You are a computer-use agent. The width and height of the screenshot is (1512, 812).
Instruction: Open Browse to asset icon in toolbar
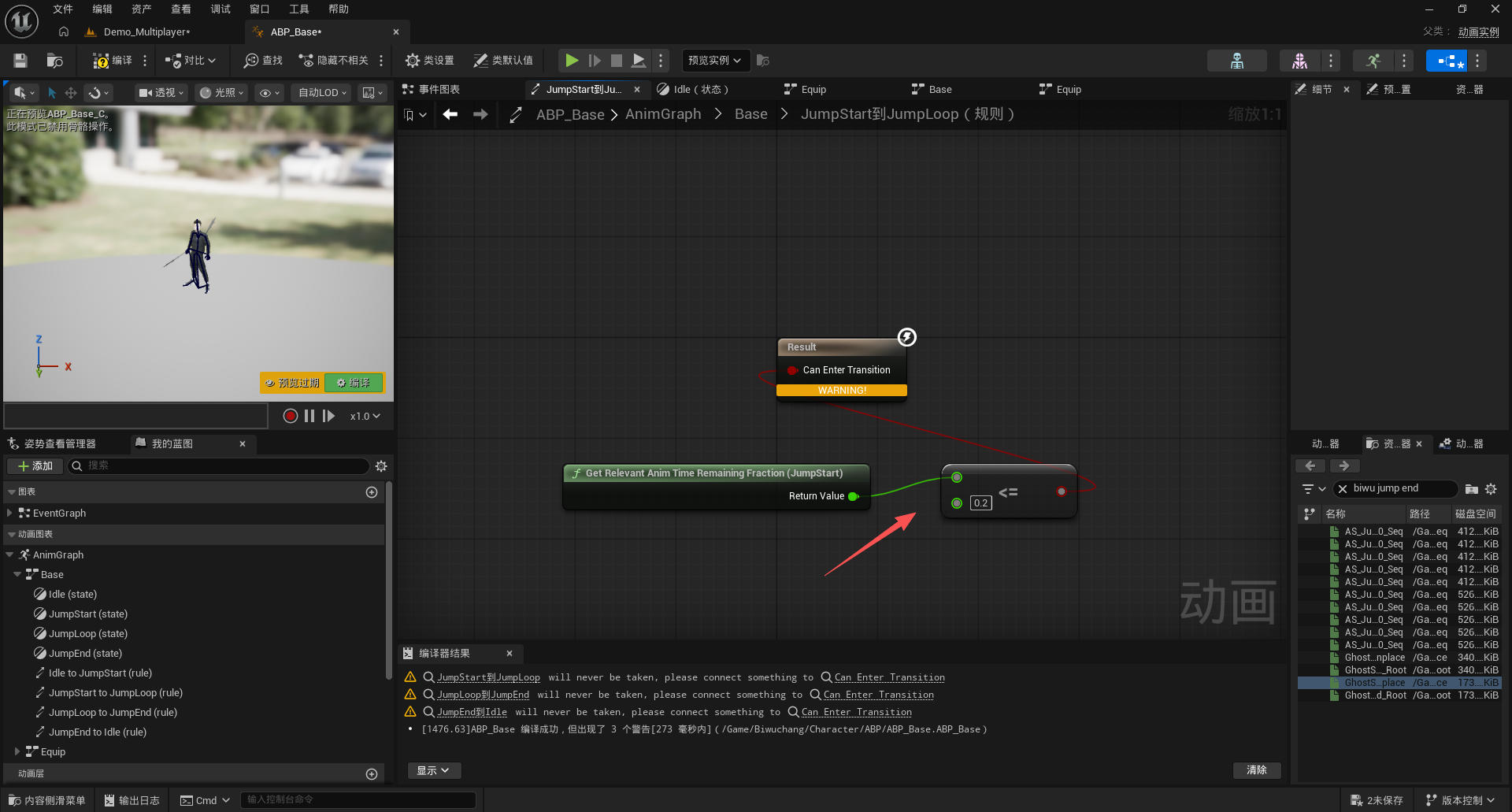click(x=54, y=61)
